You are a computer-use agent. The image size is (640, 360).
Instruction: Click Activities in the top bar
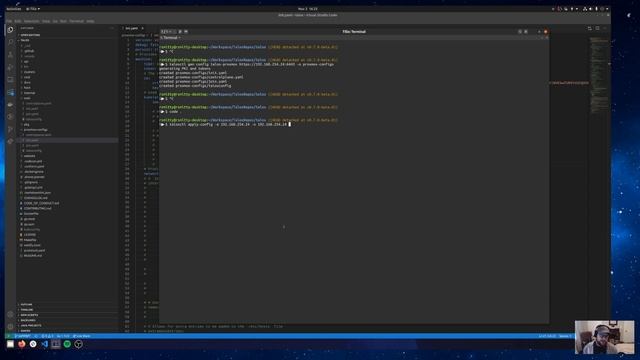13,9
